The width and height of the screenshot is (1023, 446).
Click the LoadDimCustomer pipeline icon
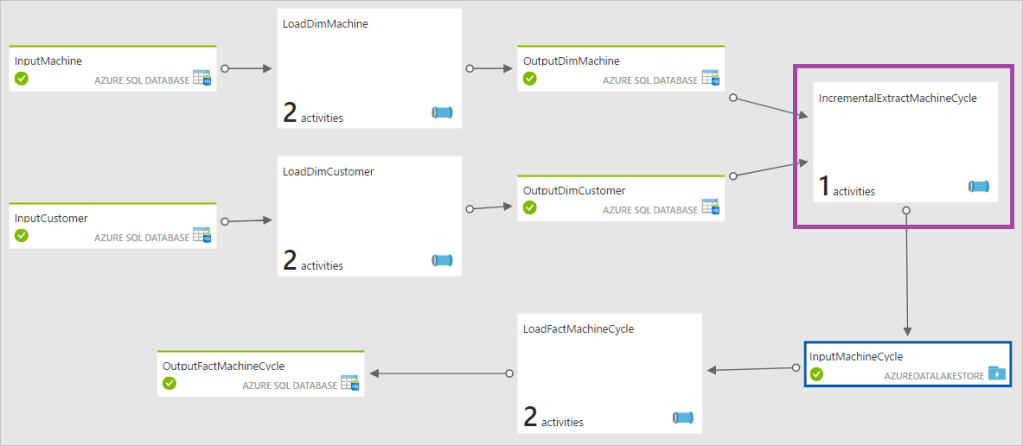click(442, 261)
